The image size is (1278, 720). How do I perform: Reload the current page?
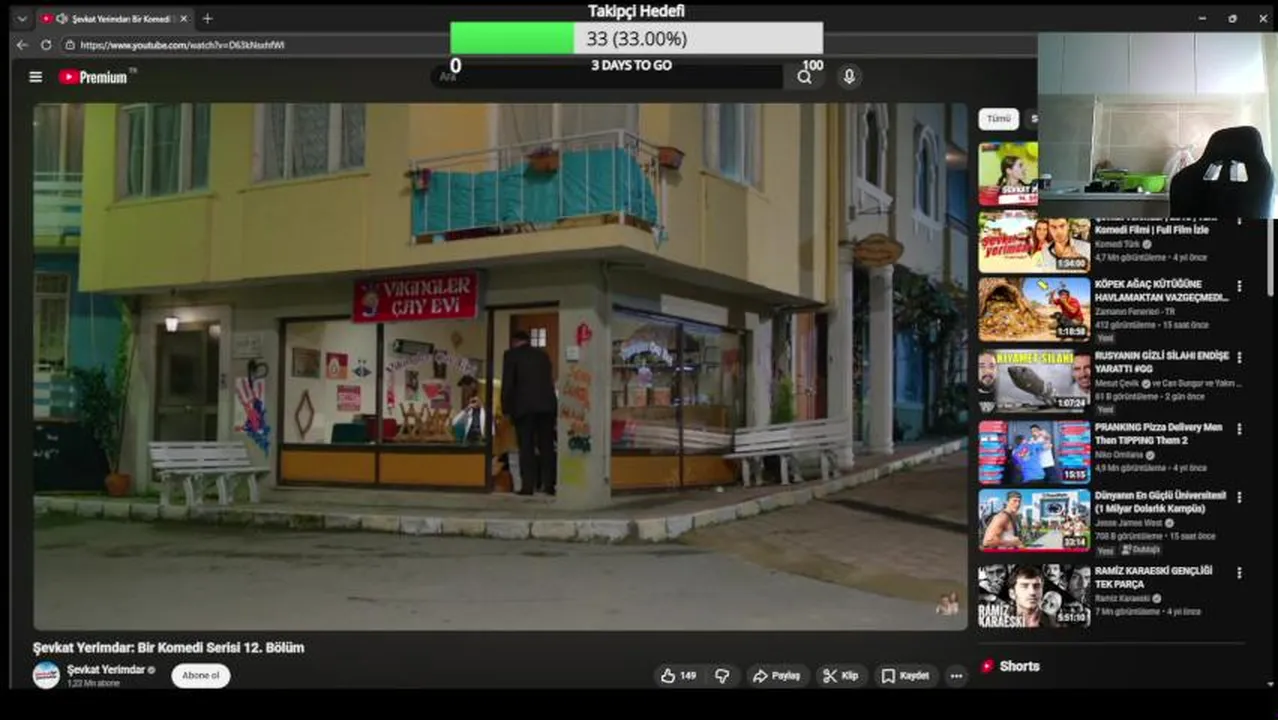pyautogui.click(x=46, y=45)
